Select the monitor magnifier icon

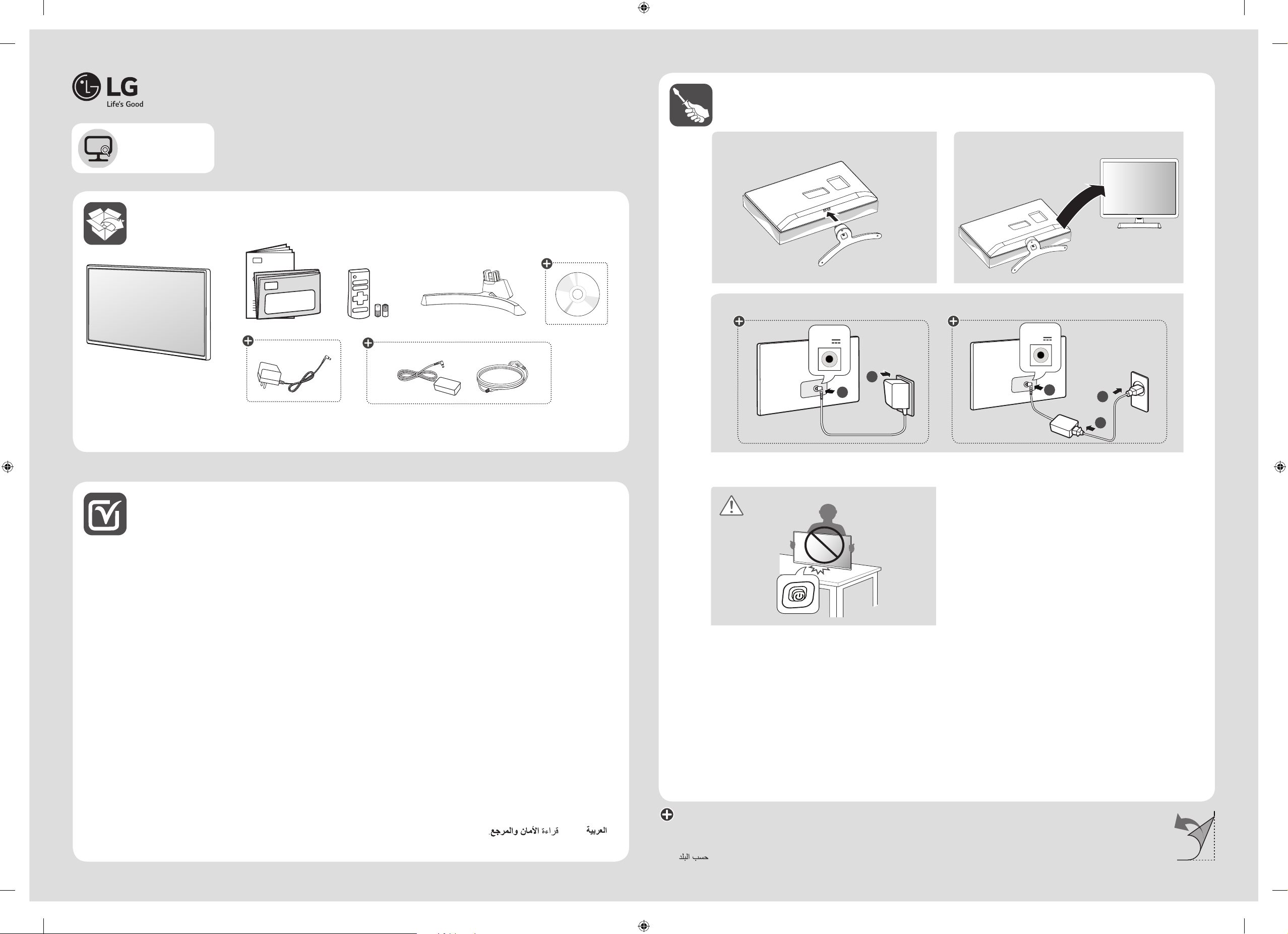pyautogui.click(x=98, y=149)
